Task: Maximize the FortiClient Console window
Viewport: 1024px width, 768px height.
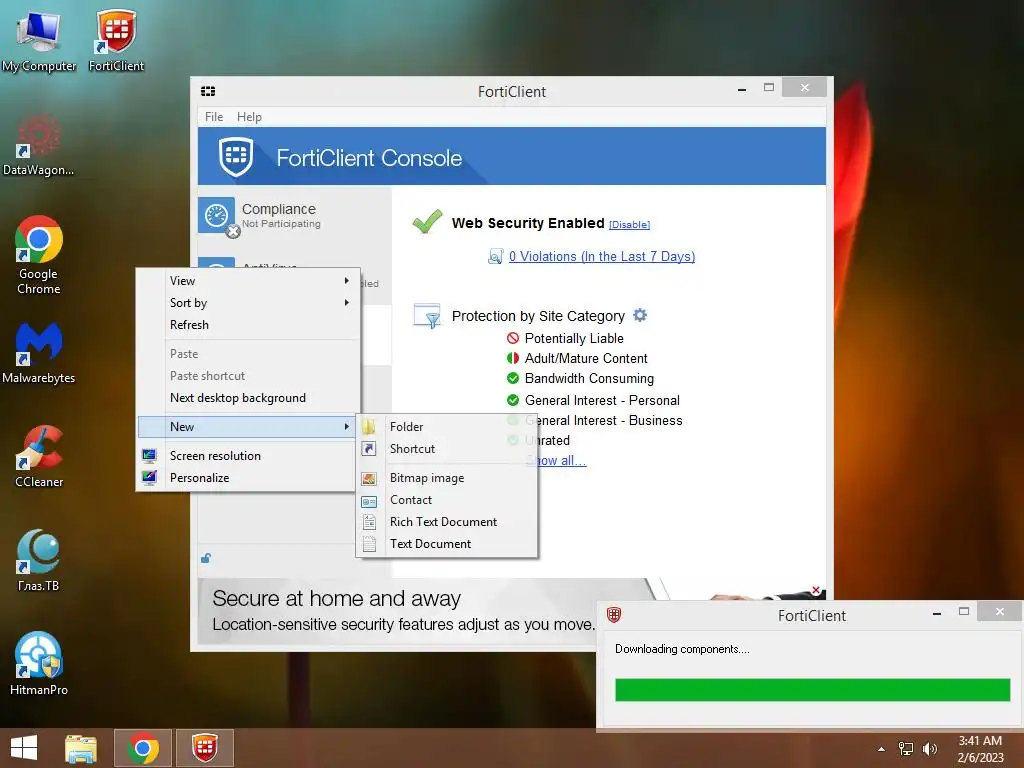Action: 769,88
